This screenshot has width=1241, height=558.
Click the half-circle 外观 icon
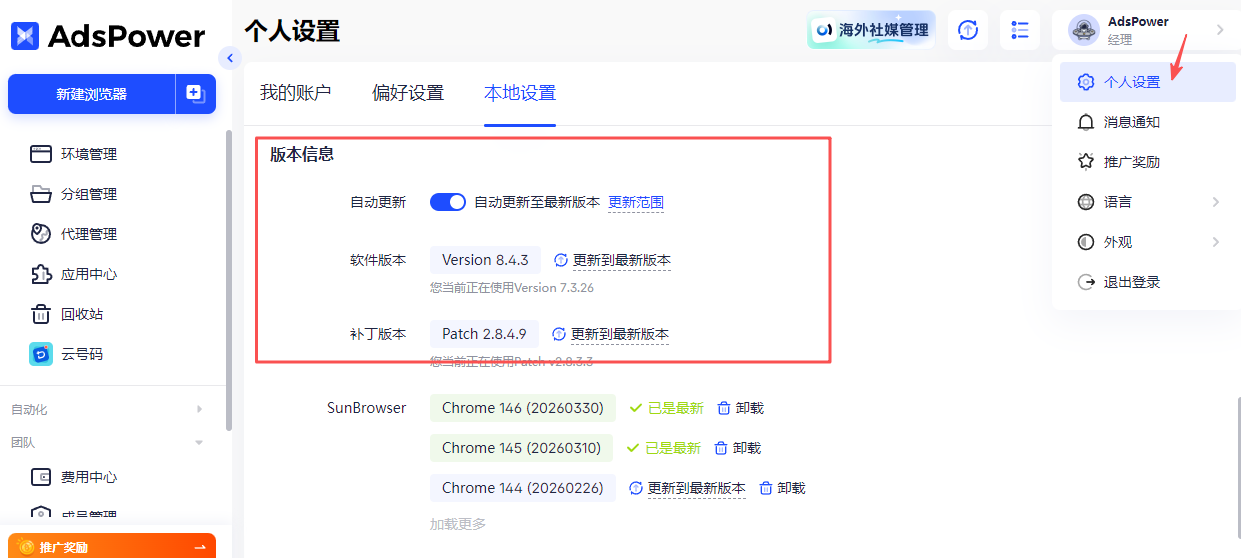point(1086,242)
